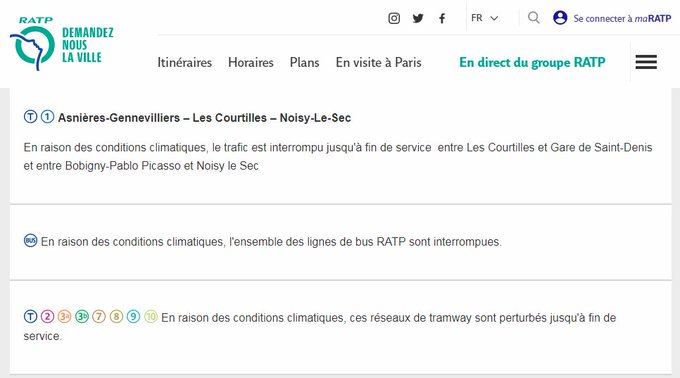
Task: Open the hamburger menu
Action: click(x=646, y=62)
